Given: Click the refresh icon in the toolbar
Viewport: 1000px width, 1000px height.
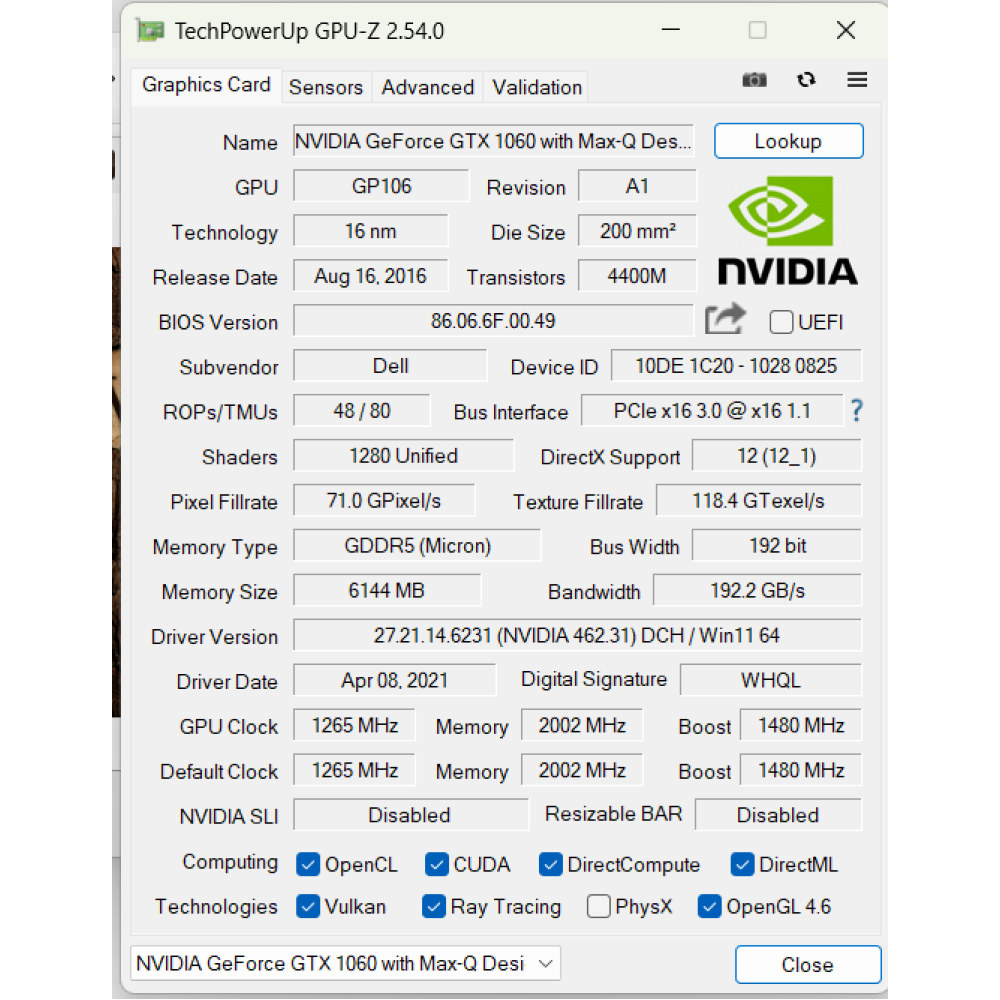Looking at the screenshot, I should click(806, 80).
